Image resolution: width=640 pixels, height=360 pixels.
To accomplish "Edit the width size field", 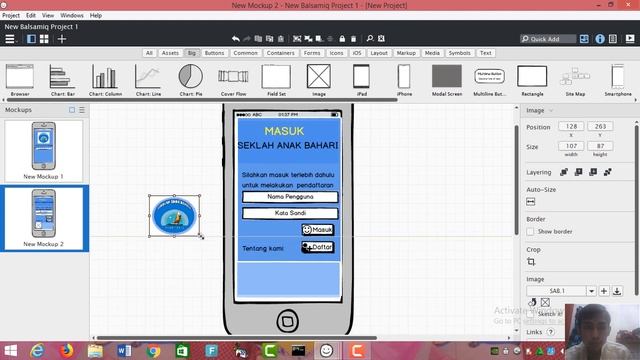I will pos(571,146).
